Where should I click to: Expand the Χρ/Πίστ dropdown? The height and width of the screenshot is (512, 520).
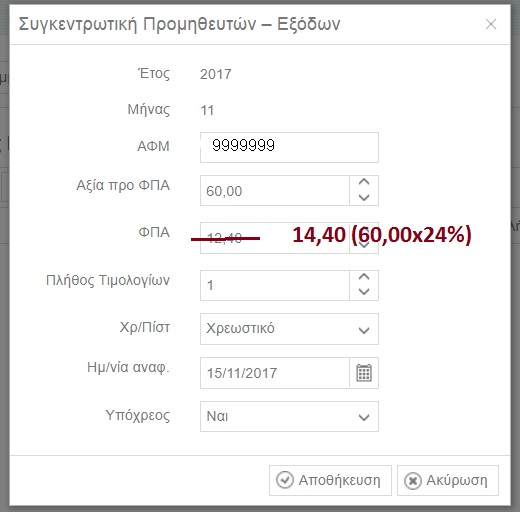(x=364, y=330)
